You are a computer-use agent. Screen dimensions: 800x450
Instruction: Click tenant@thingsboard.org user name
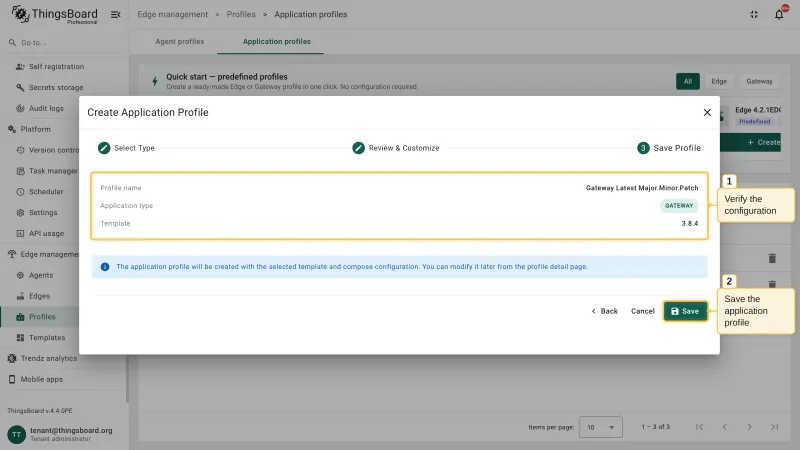tap(71, 431)
